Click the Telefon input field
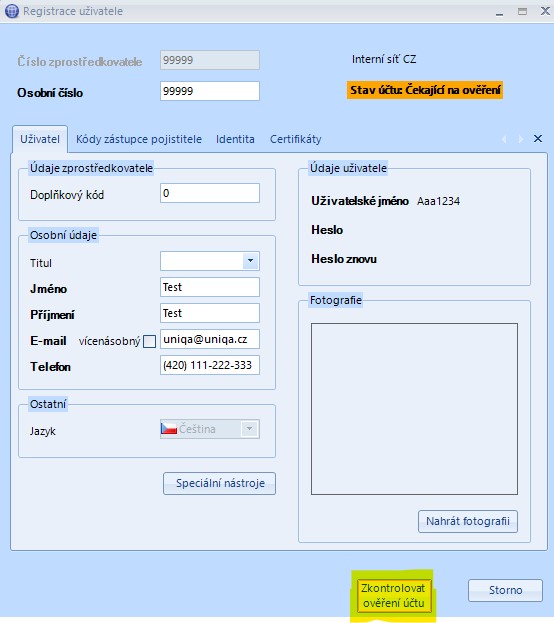 (x=210, y=365)
